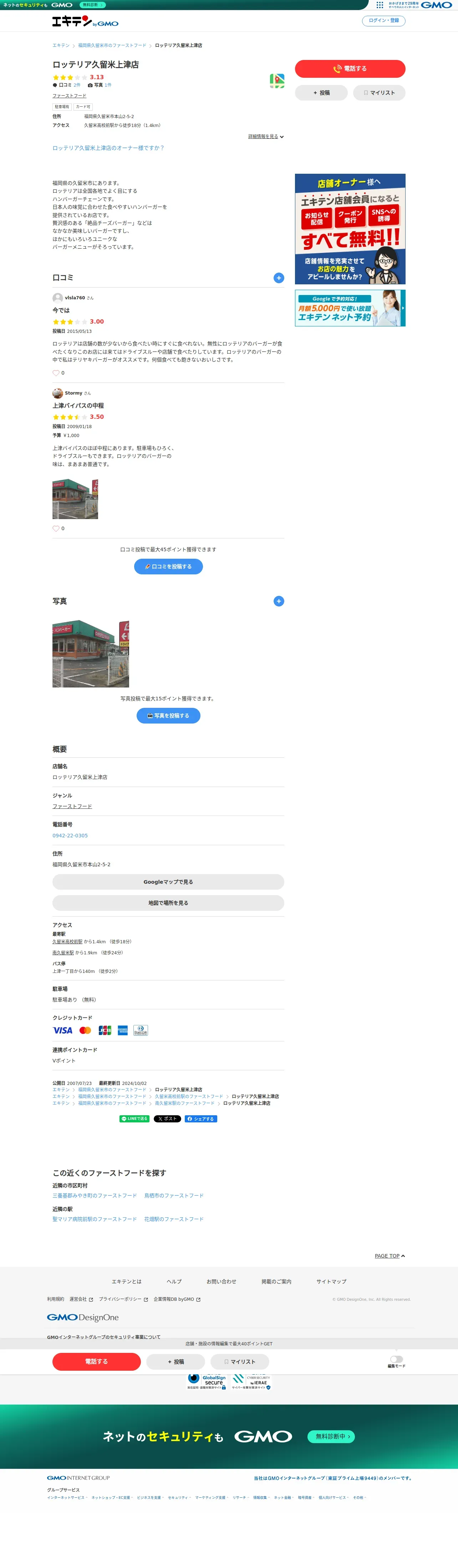
Task: Click ロッテリア久留米上津店のオーナー様ですか？ link
Action: click(108, 148)
